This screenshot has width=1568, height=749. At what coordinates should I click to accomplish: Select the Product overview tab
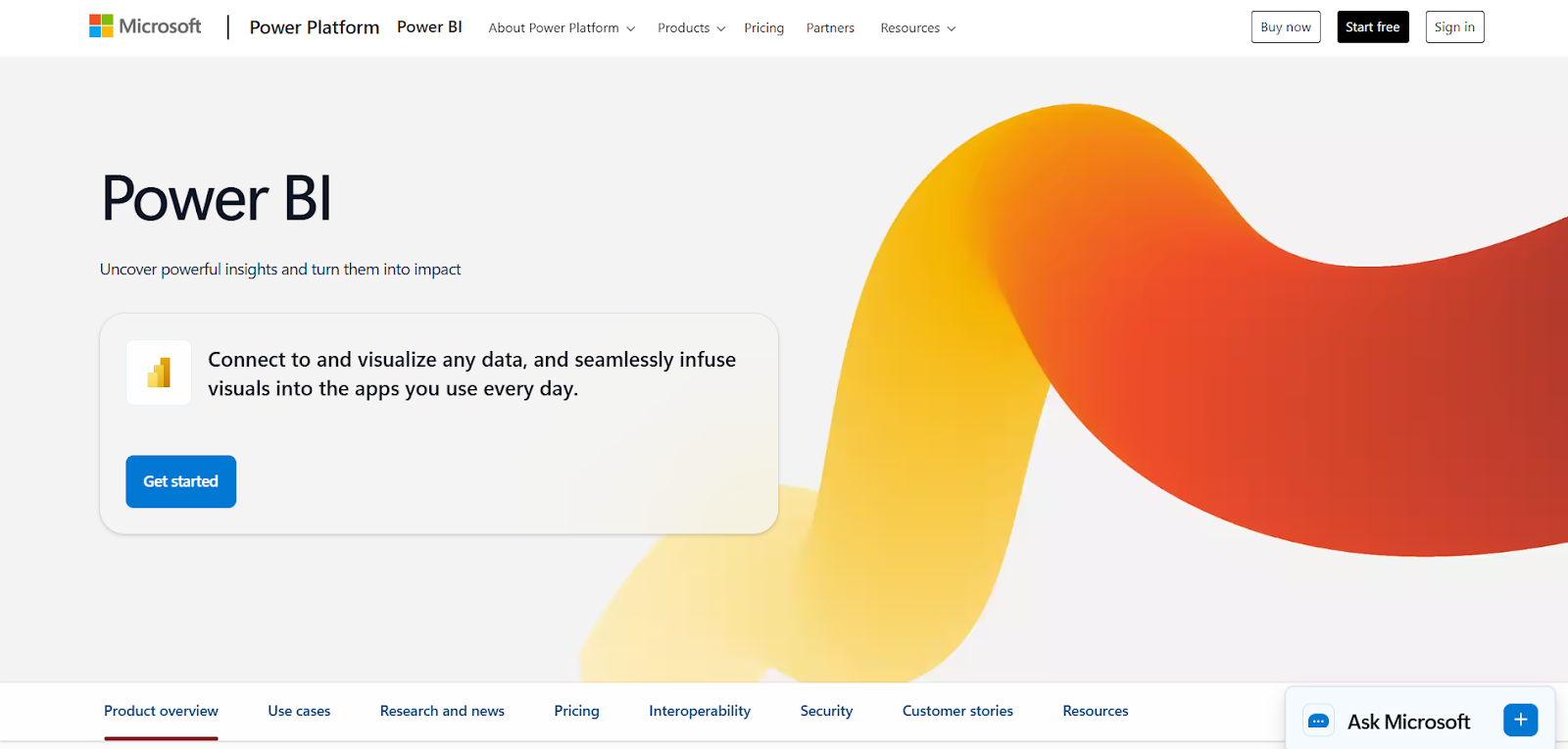pyautogui.click(x=161, y=711)
